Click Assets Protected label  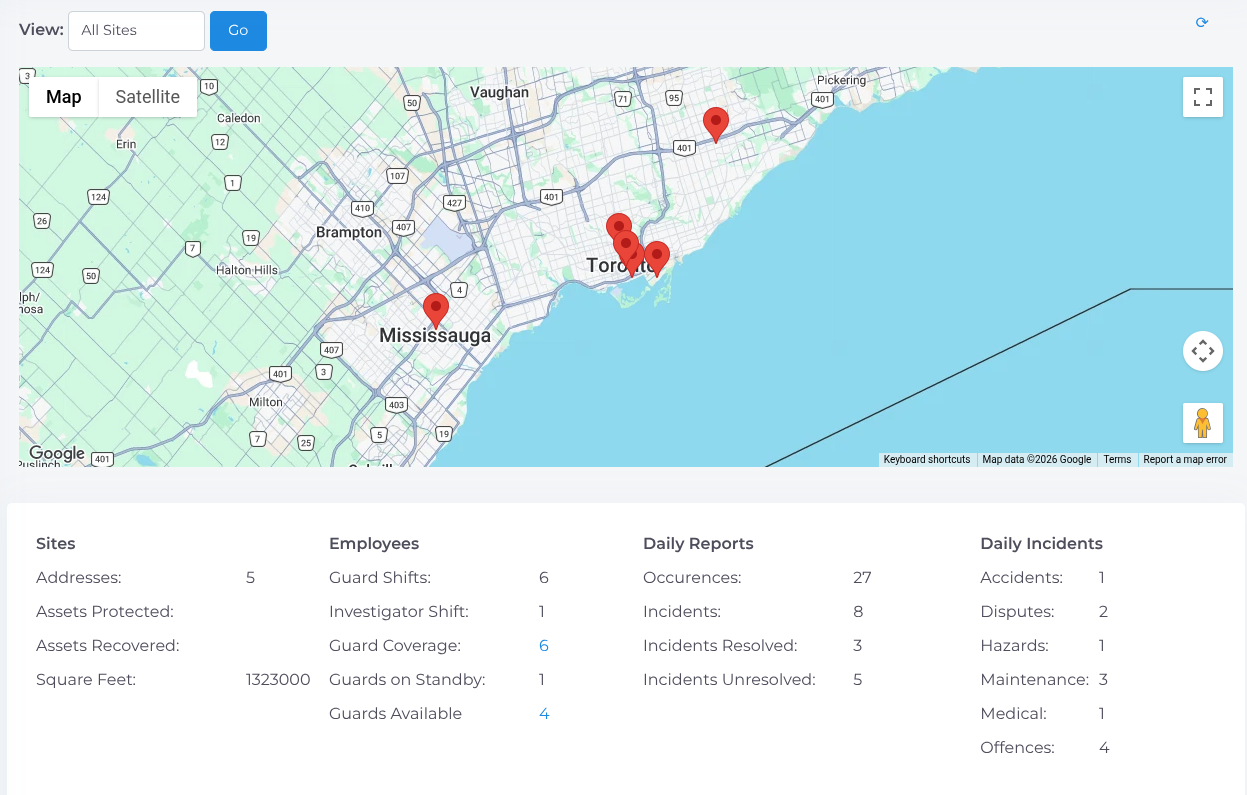(x=105, y=612)
